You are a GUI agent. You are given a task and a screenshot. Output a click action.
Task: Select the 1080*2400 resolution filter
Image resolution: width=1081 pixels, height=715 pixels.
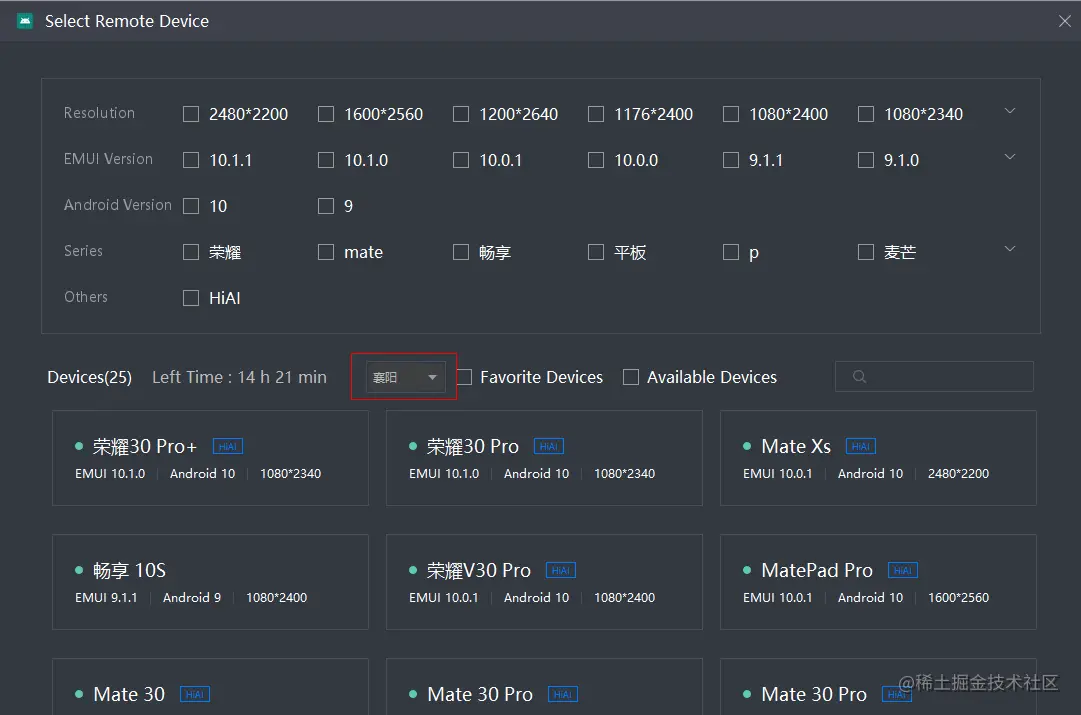pos(731,114)
